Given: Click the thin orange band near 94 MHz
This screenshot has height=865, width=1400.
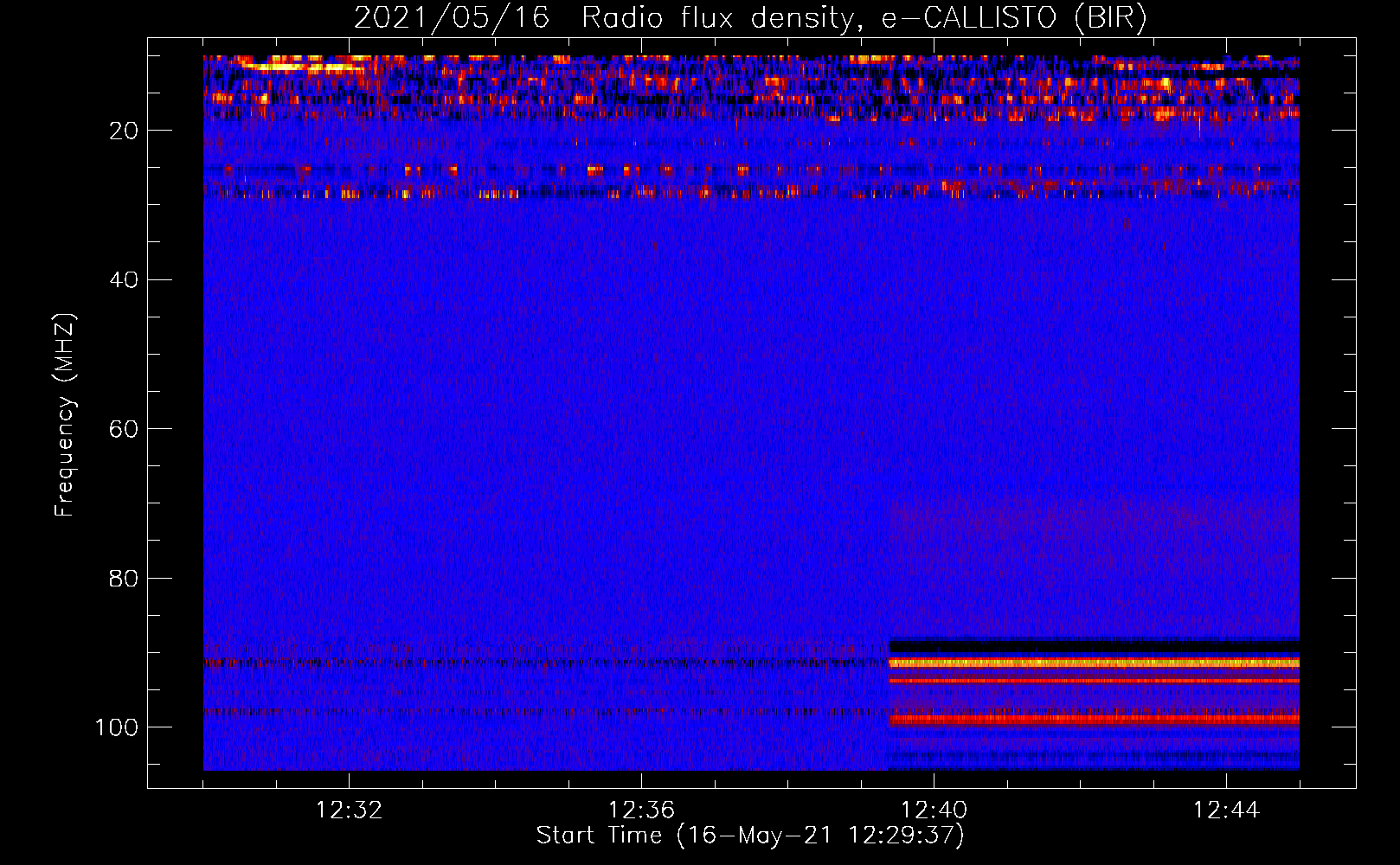Looking at the screenshot, I should click(1094, 681).
